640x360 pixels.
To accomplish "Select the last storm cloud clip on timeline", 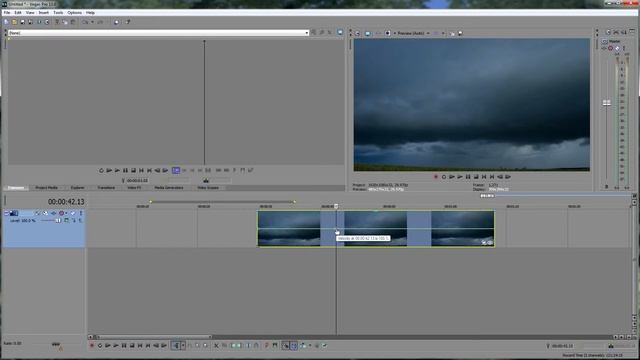I will 462,229.
